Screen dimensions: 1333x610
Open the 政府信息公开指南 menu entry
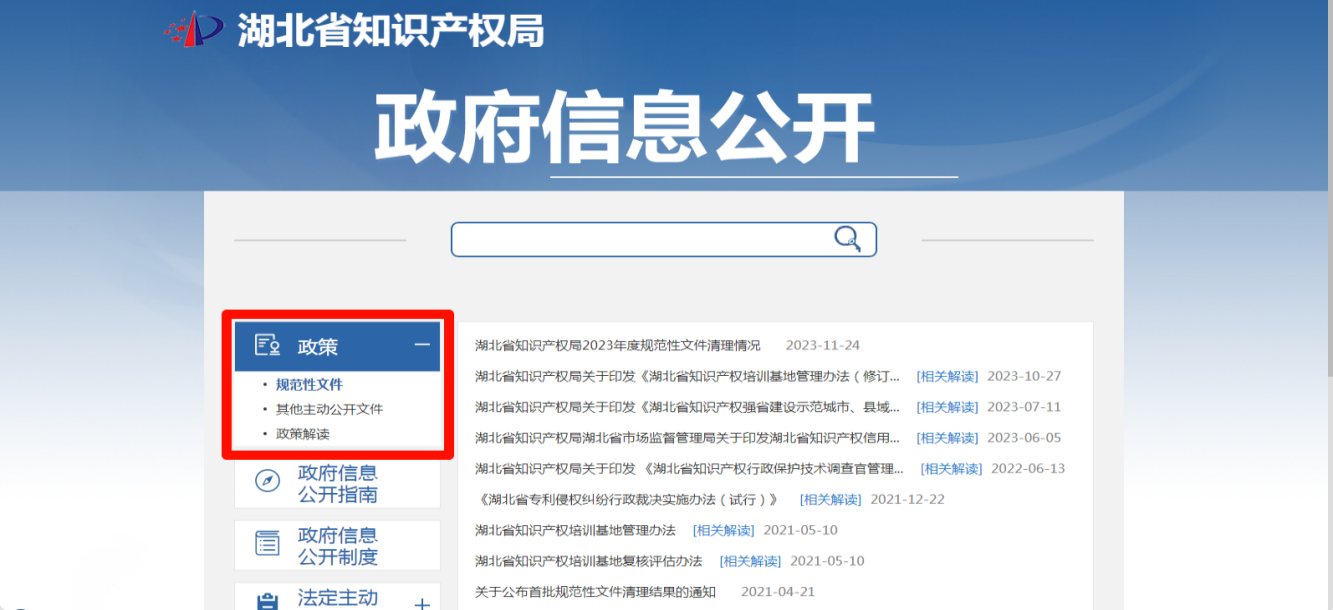(x=337, y=484)
